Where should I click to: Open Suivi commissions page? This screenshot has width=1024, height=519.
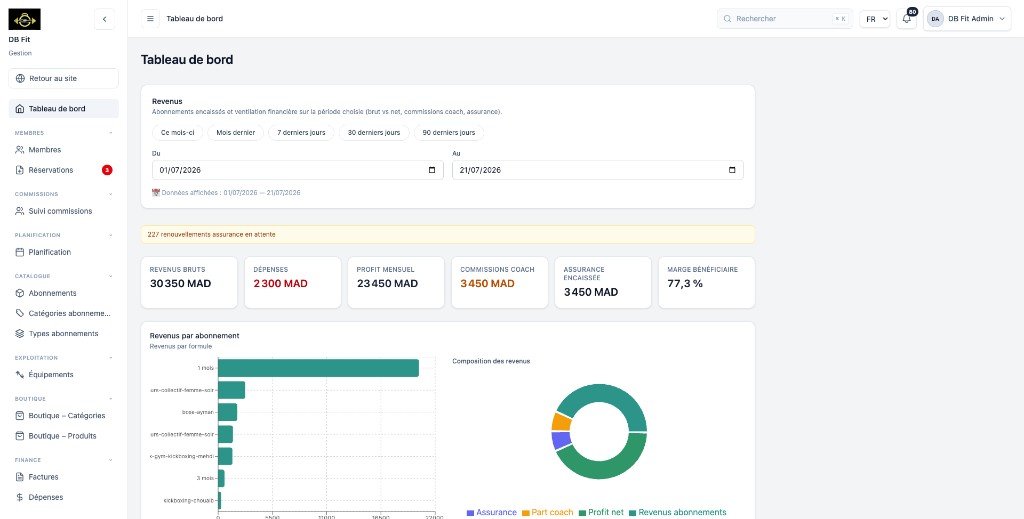63,212
